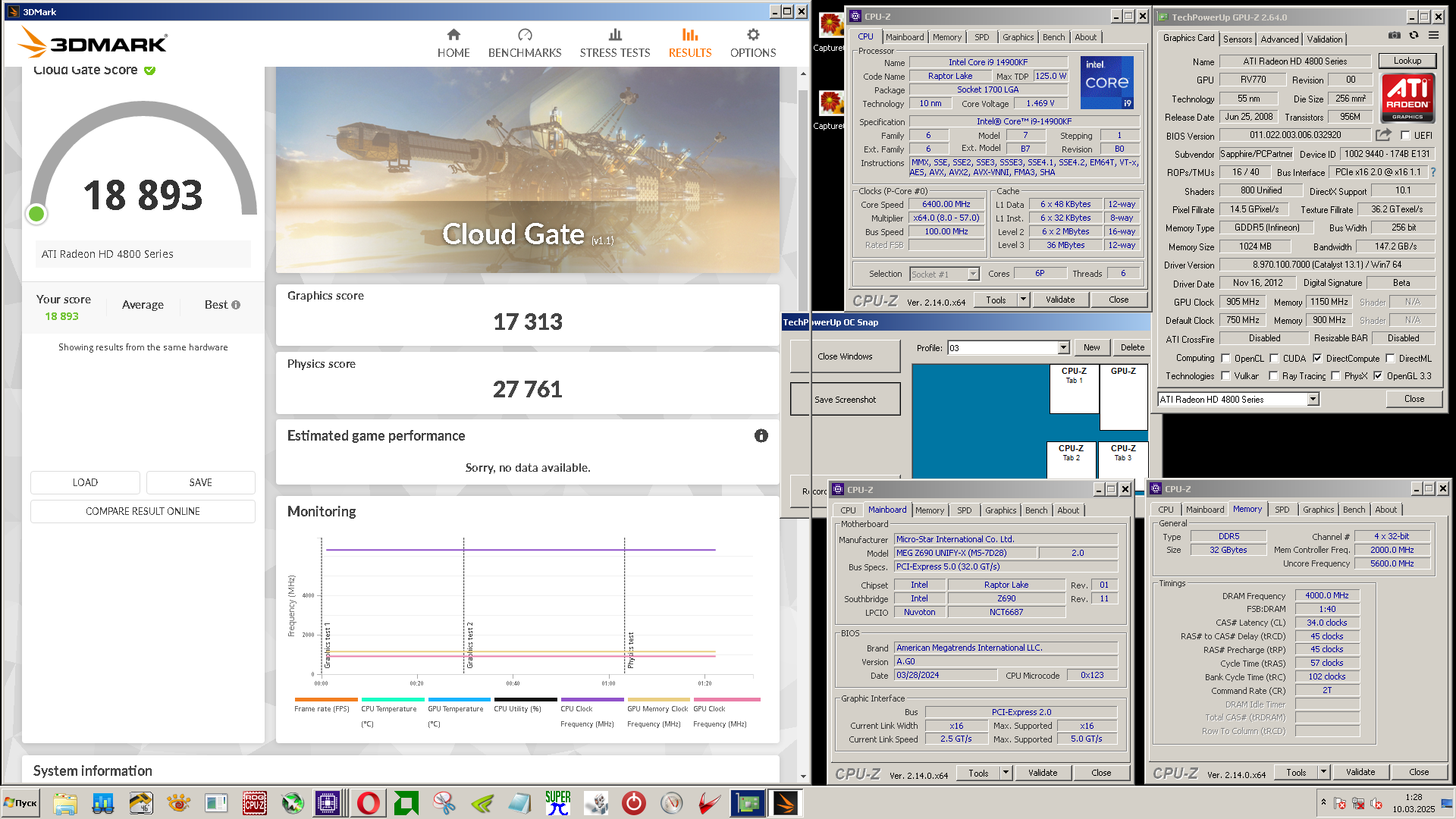Screen dimensions: 1456x819
Task: Switch to the Sensors tab in GPU-Z
Action: pyautogui.click(x=1238, y=39)
